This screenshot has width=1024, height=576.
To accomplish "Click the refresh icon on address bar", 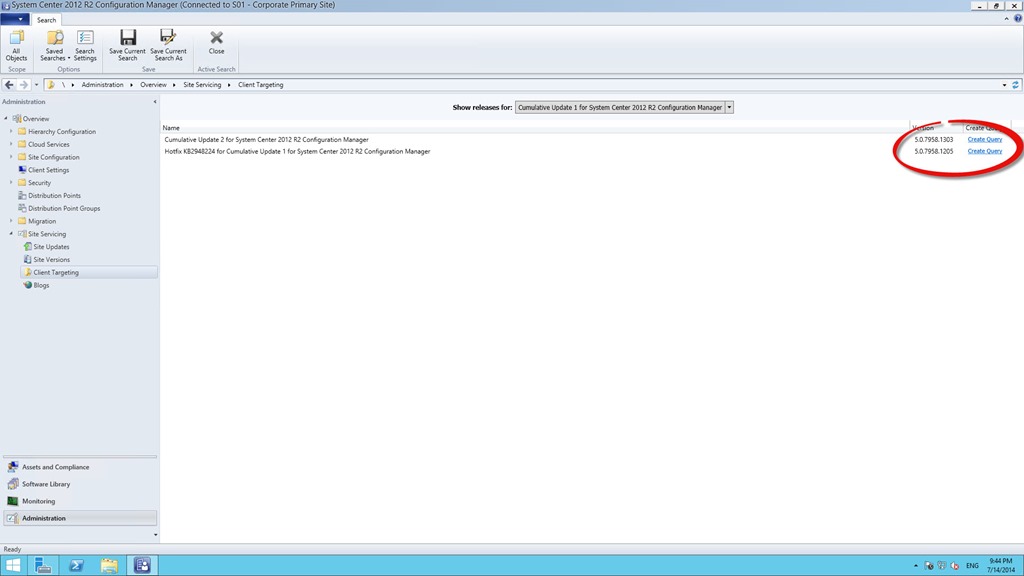I will click(1015, 85).
